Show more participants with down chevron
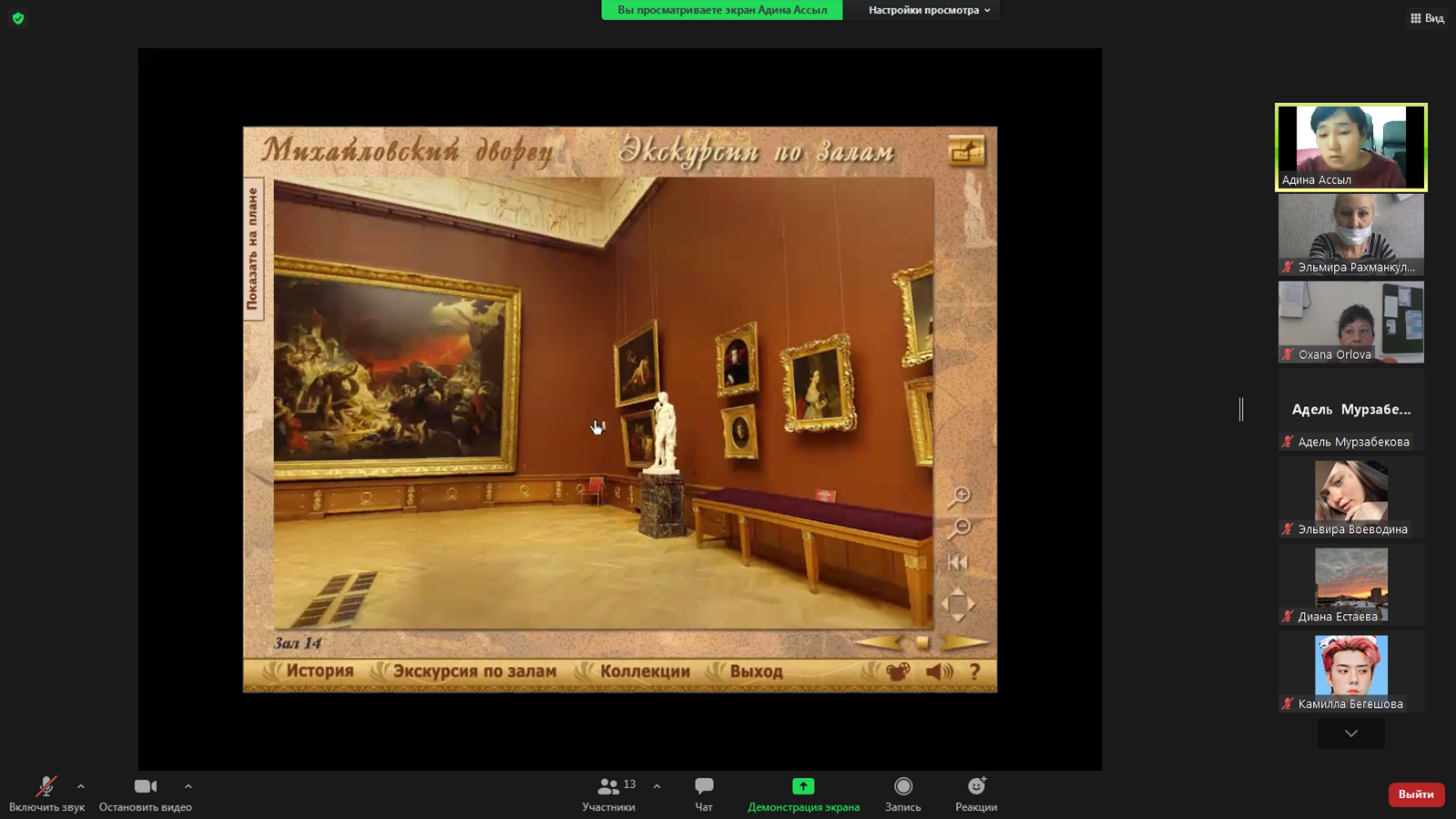Image resolution: width=1456 pixels, height=819 pixels. coord(1351,733)
